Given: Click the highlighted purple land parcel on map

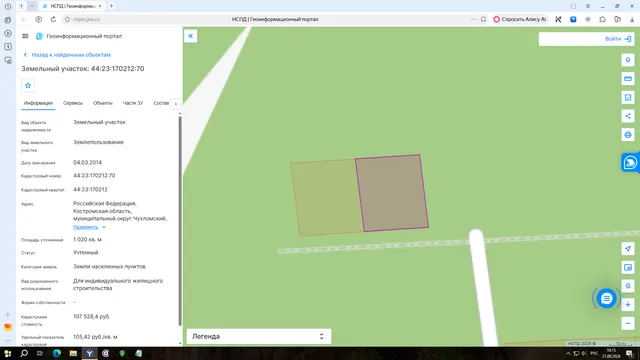Looking at the screenshot, I should tap(392, 193).
